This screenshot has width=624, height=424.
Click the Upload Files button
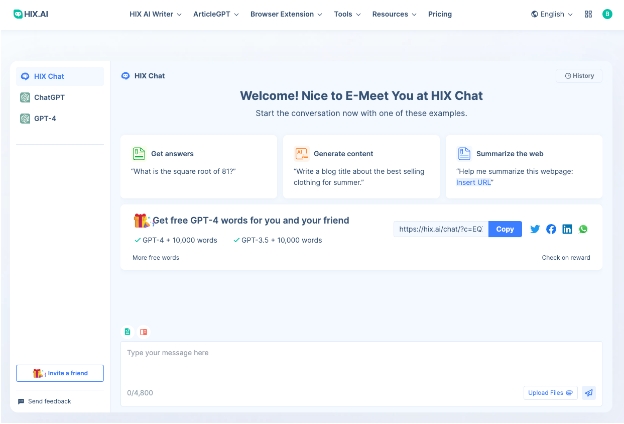[550, 393]
